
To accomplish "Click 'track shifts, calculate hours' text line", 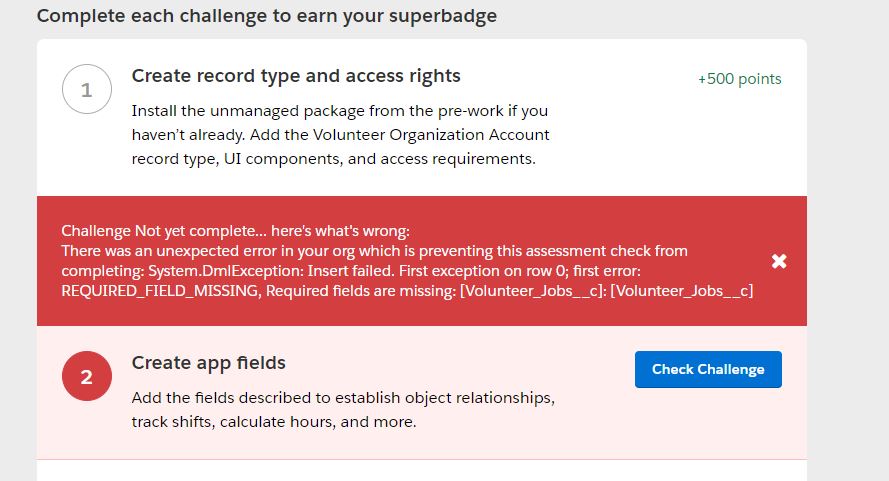I will pos(273,422).
